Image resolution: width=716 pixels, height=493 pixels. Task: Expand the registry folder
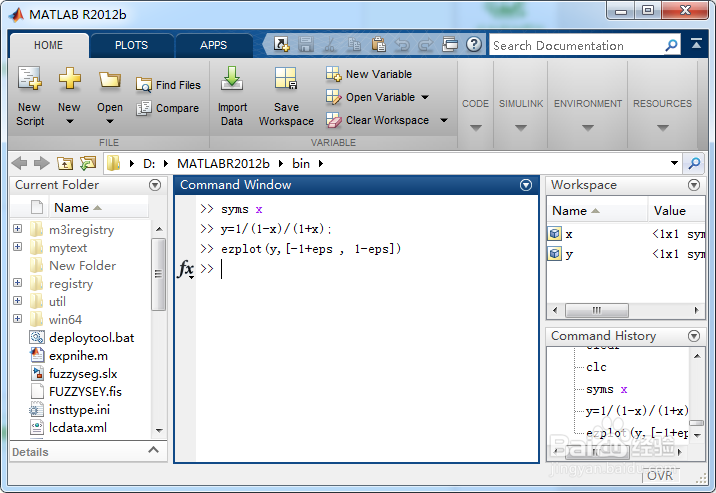18,283
